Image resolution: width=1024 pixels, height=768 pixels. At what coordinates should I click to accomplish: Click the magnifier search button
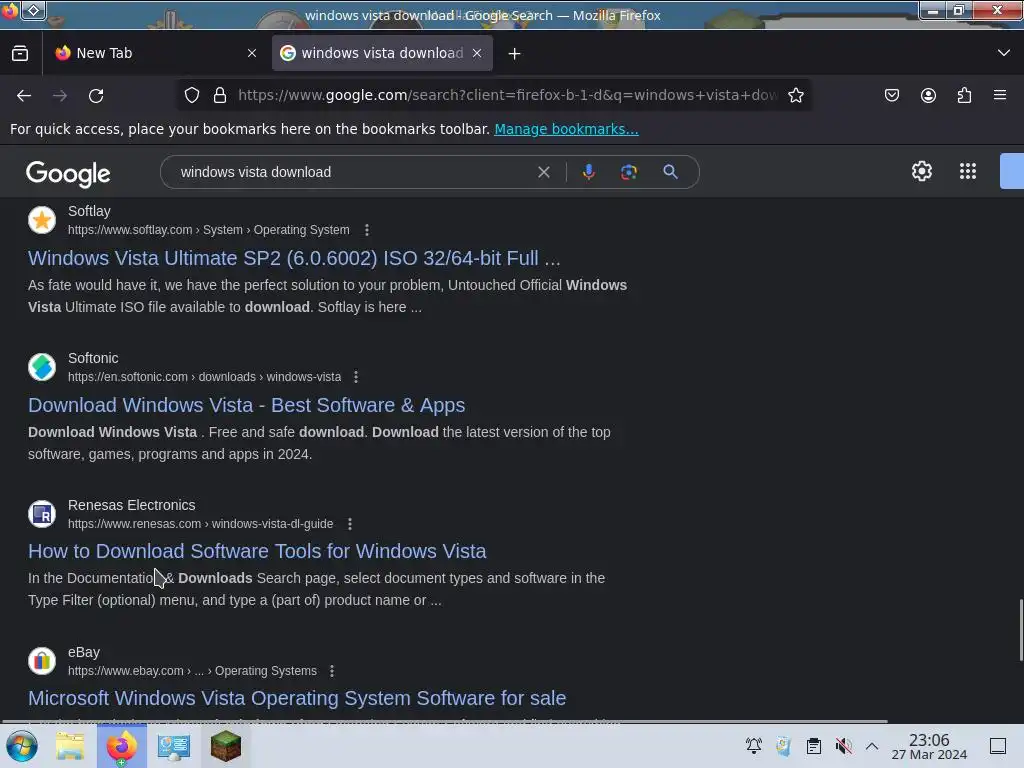tap(670, 172)
